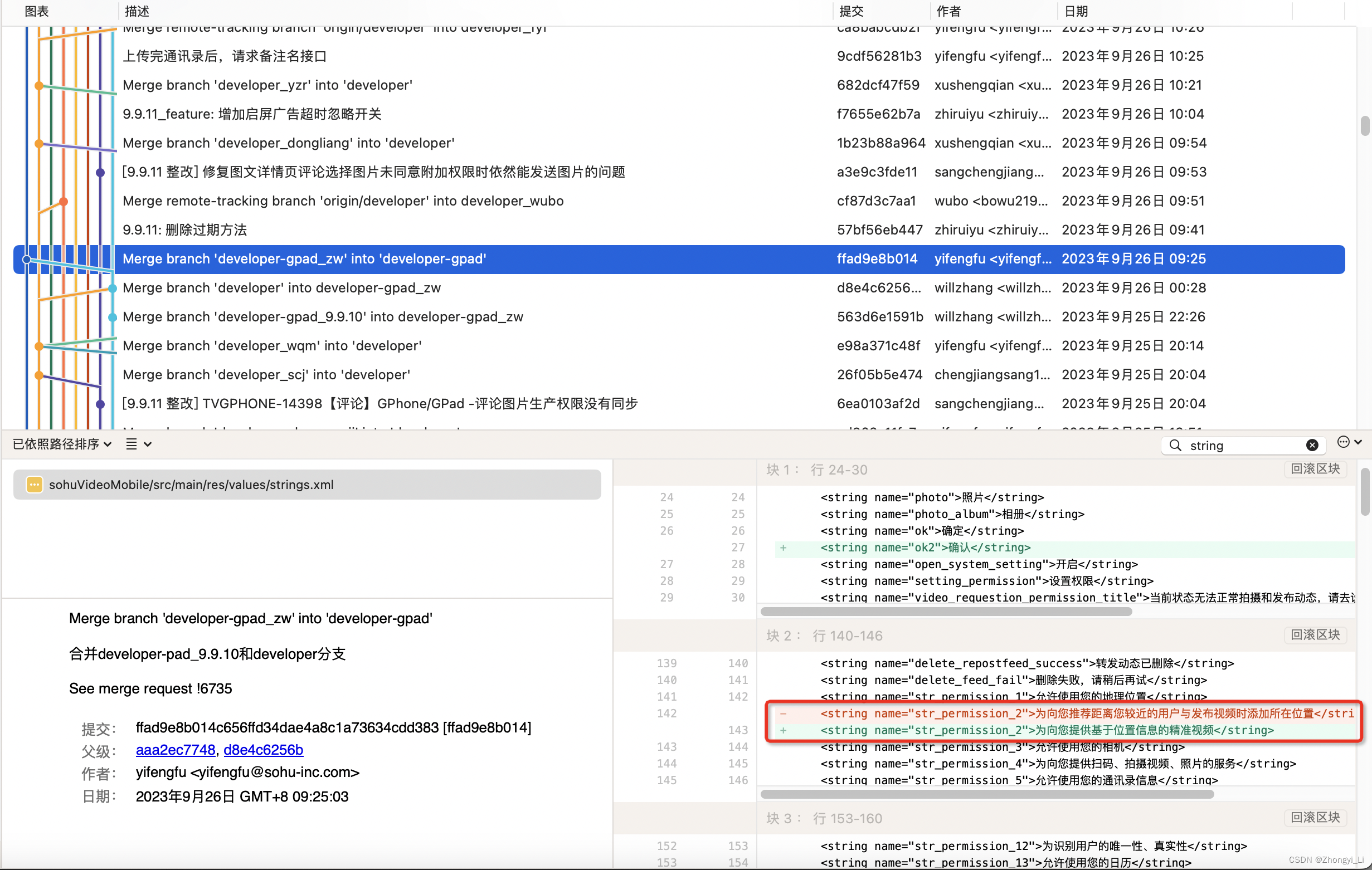Revert hunk 1 lines 24-30
This screenshot has width=1372, height=870.
(x=1315, y=468)
